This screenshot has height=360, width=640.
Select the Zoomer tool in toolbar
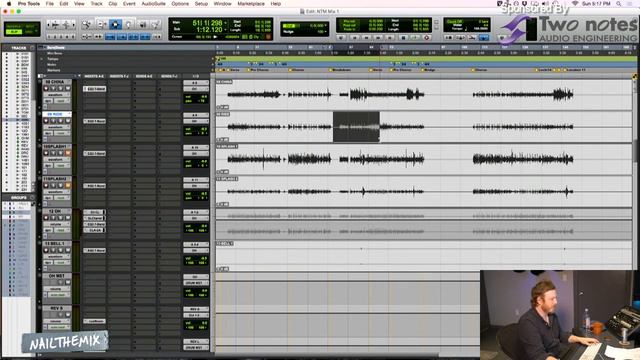click(87, 25)
